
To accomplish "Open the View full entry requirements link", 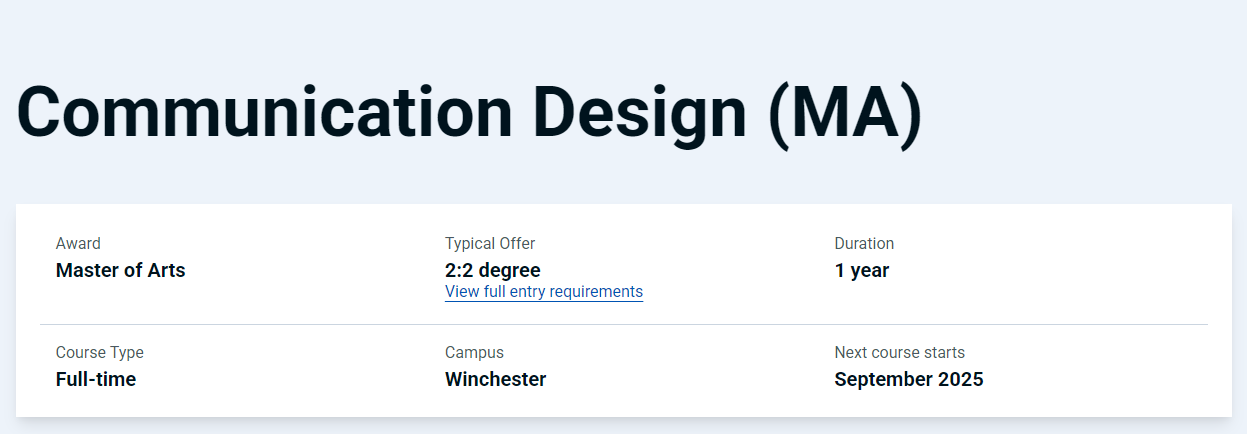I will (x=543, y=292).
